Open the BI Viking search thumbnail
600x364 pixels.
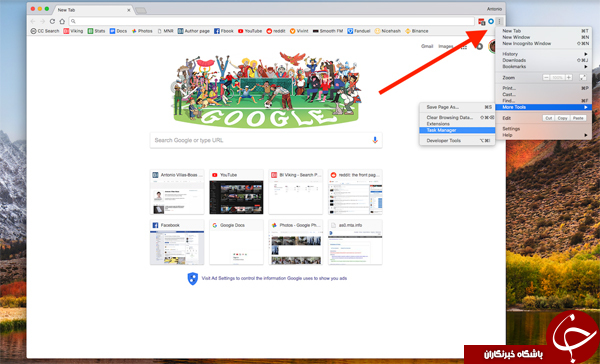tap(296, 192)
